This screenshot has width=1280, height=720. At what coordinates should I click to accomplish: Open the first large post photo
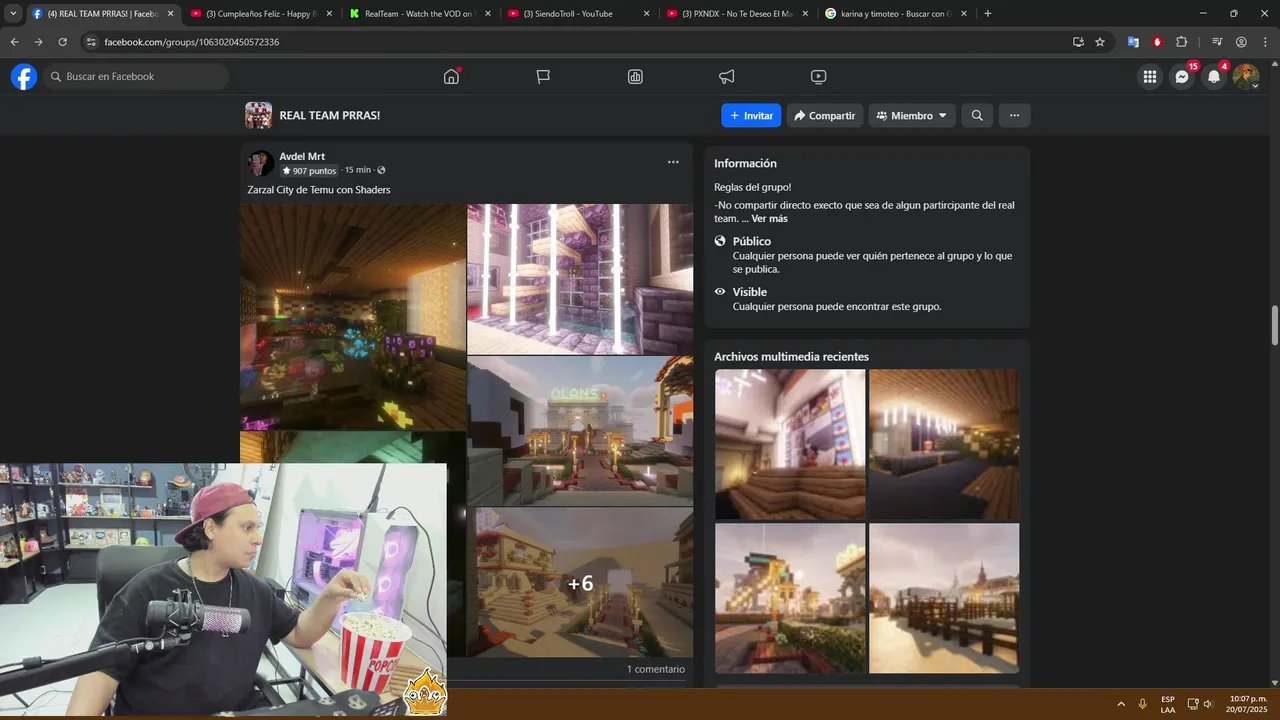pos(353,317)
